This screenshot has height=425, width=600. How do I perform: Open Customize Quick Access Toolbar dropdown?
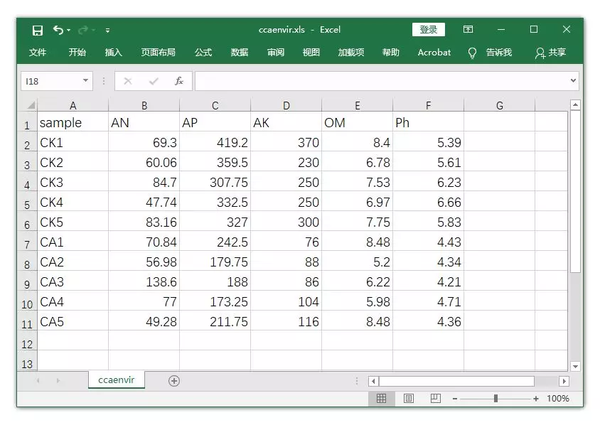108,30
